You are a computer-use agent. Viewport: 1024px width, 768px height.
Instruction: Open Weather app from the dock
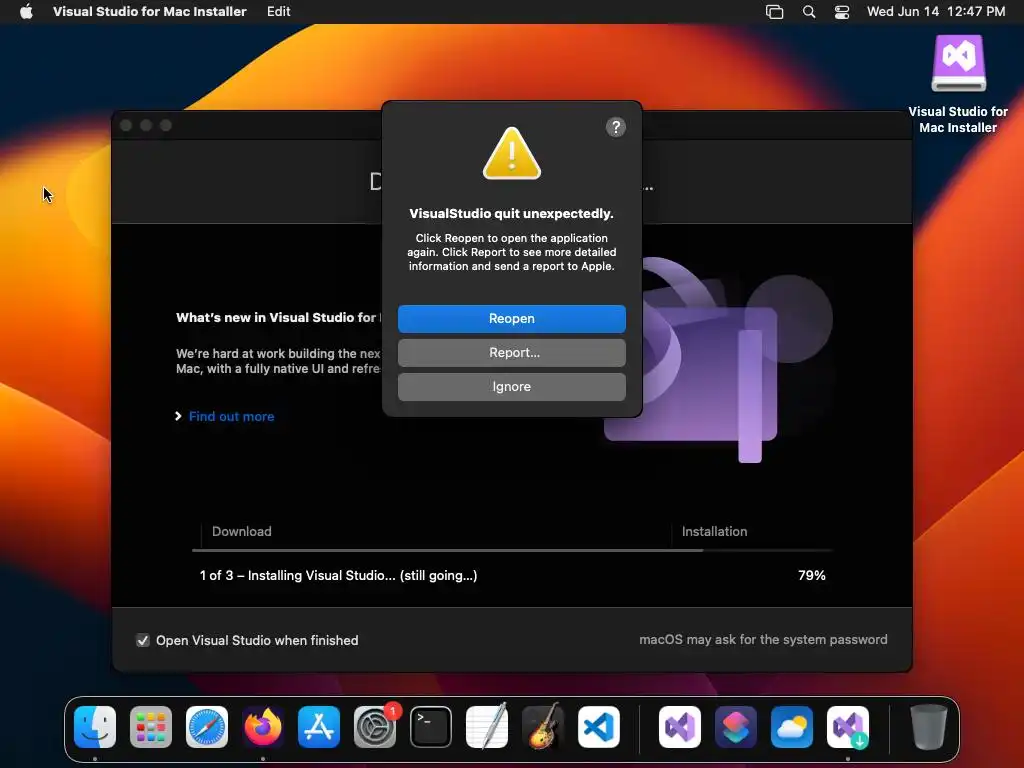(792, 726)
